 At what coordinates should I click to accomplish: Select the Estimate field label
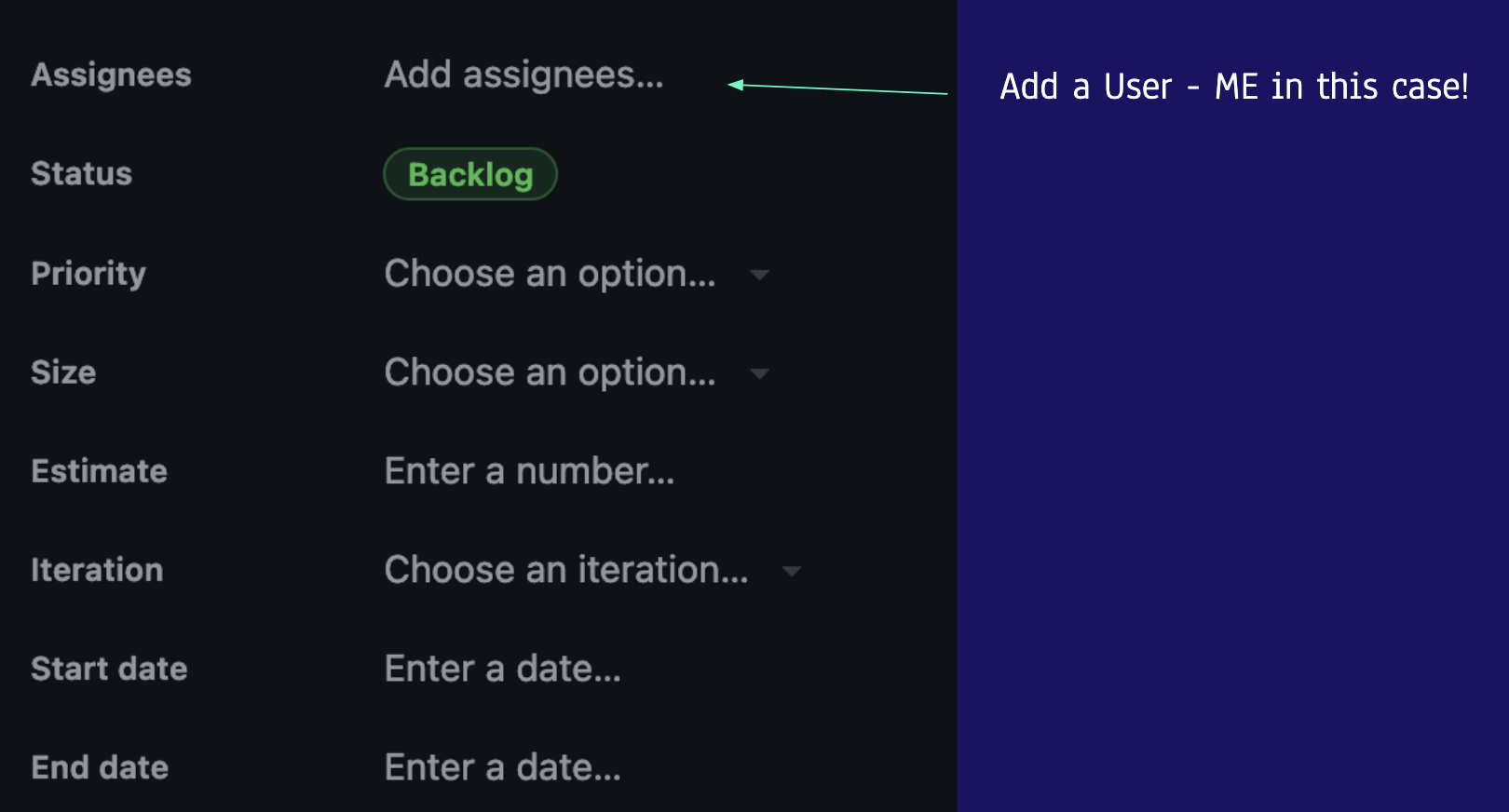pos(99,472)
